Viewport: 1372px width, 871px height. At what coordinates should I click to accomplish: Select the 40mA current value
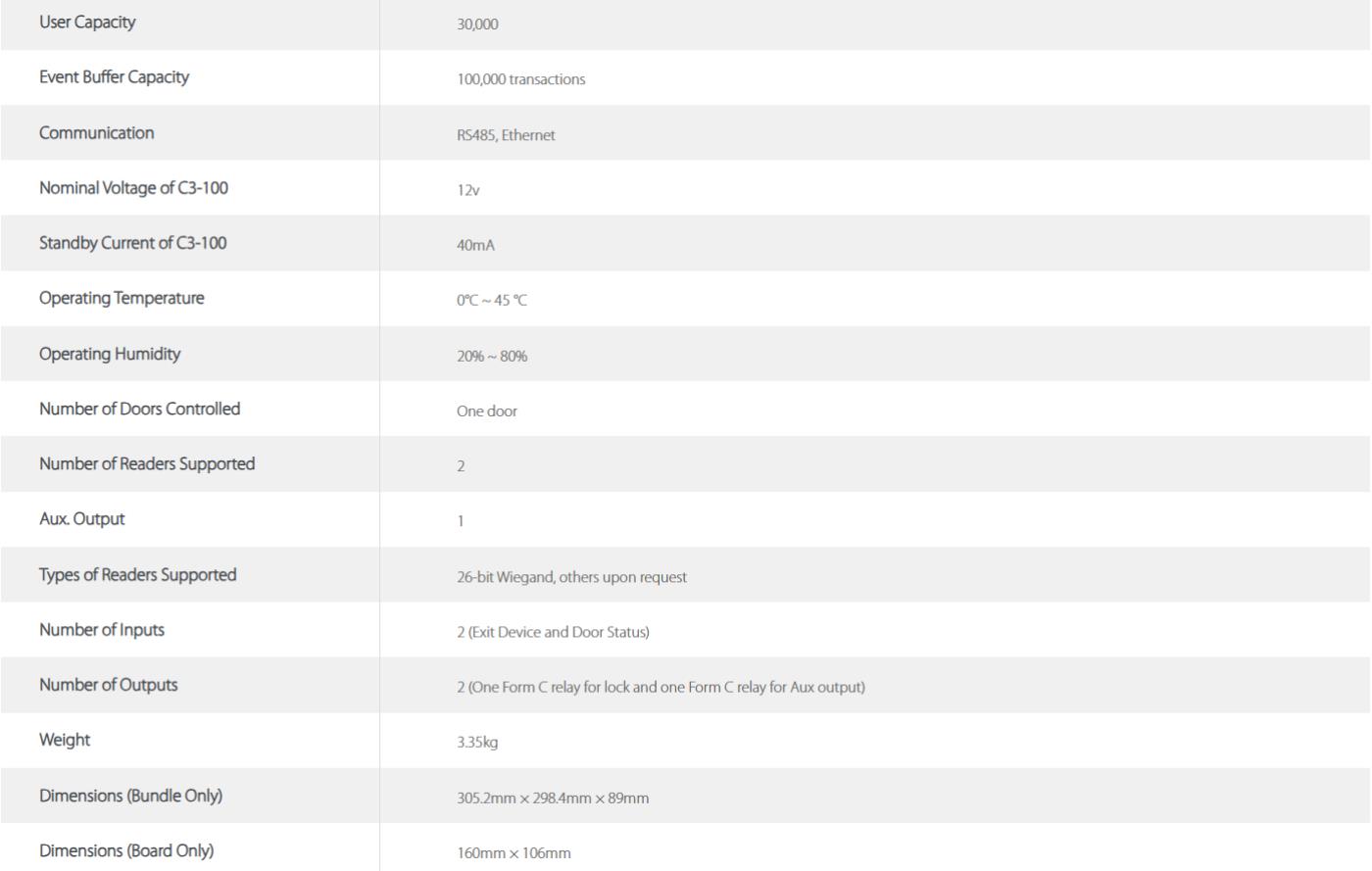coord(475,245)
